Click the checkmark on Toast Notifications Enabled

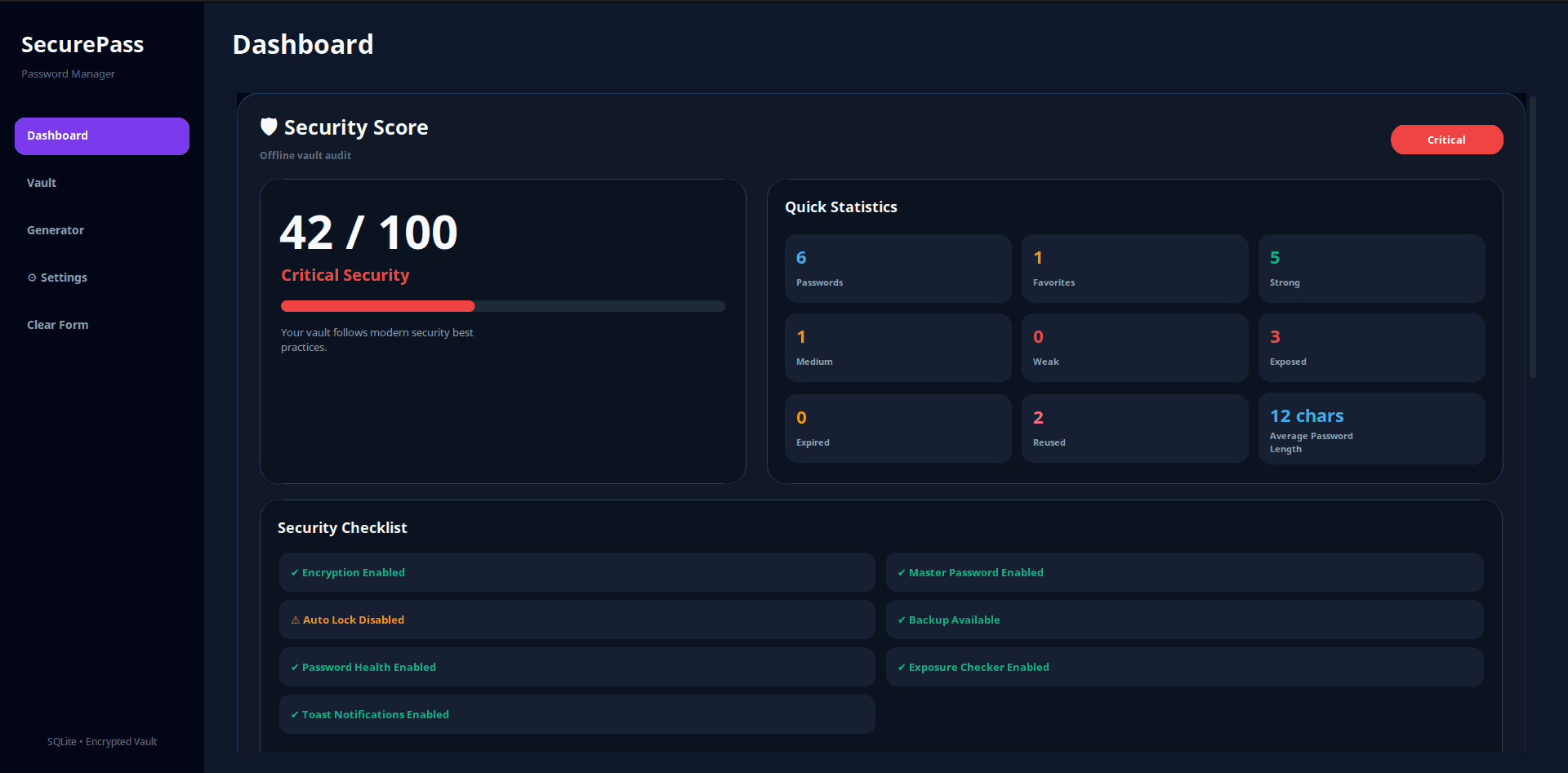tap(295, 715)
